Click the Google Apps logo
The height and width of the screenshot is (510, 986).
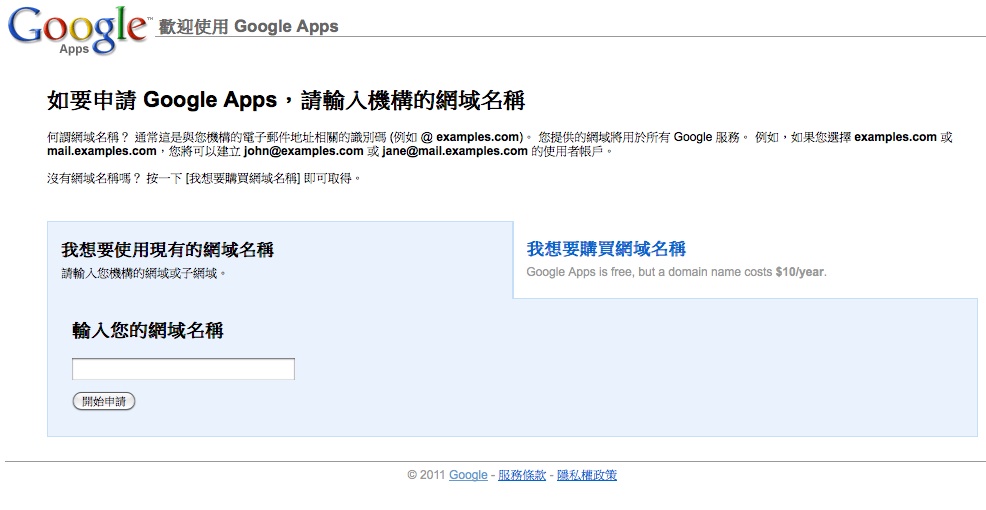point(79,30)
